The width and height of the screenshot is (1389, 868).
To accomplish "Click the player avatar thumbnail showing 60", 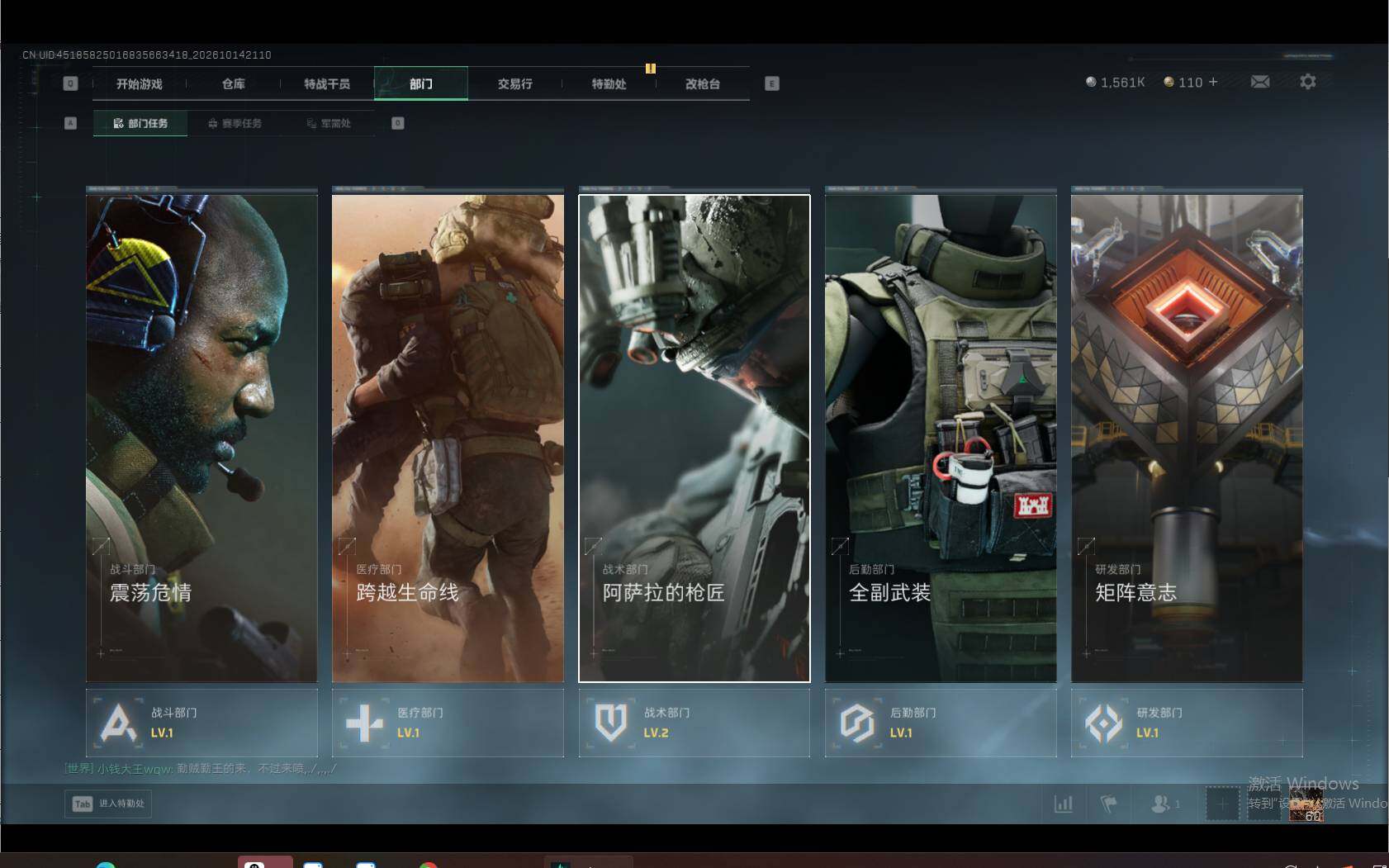I will (x=1306, y=804).
